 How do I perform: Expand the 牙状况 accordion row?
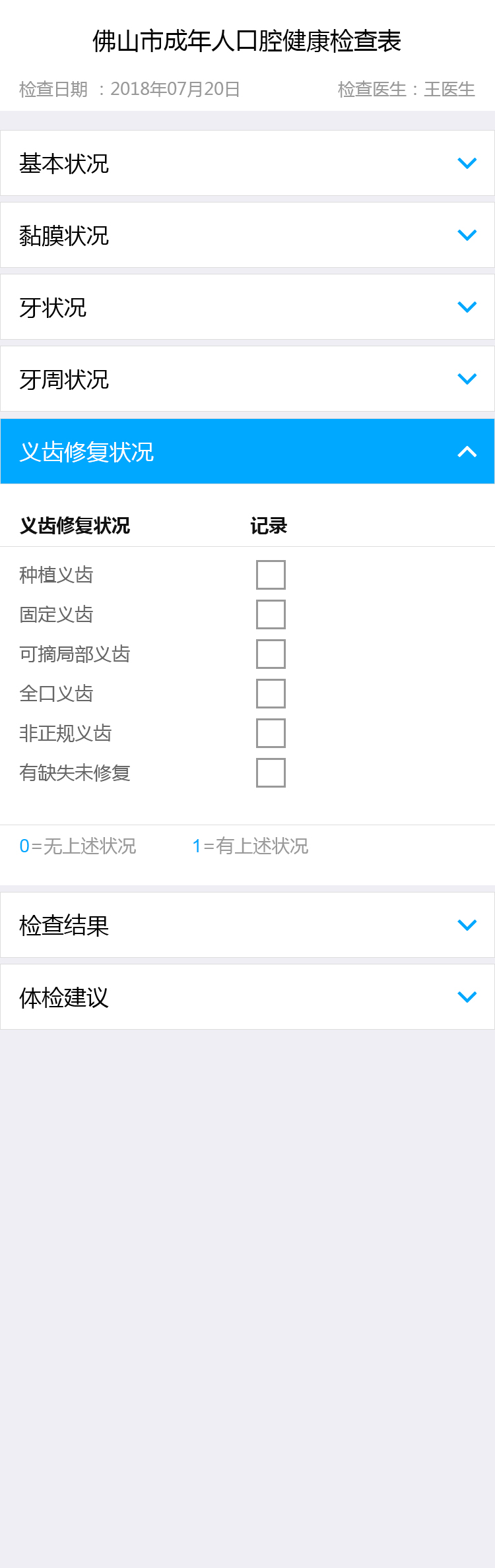tap(53, 307)
